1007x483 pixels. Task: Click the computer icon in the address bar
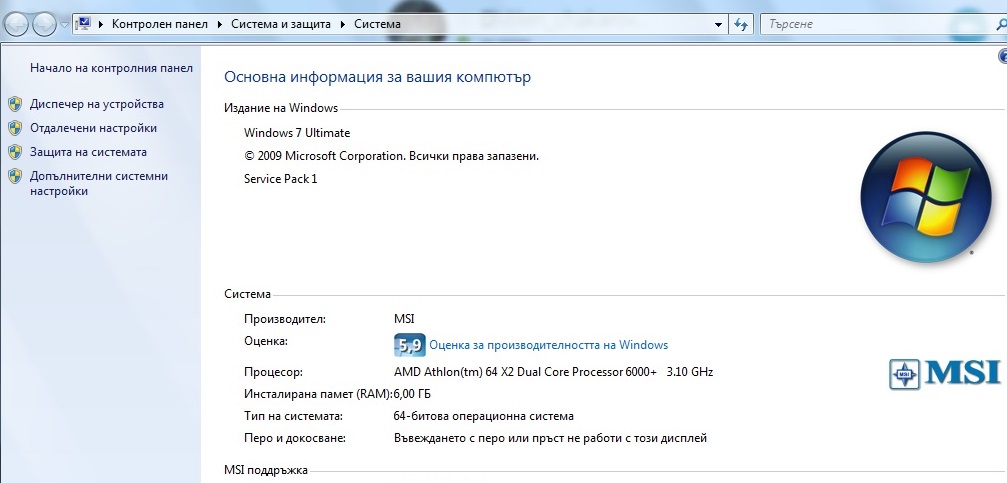click(x=83, y=24)
